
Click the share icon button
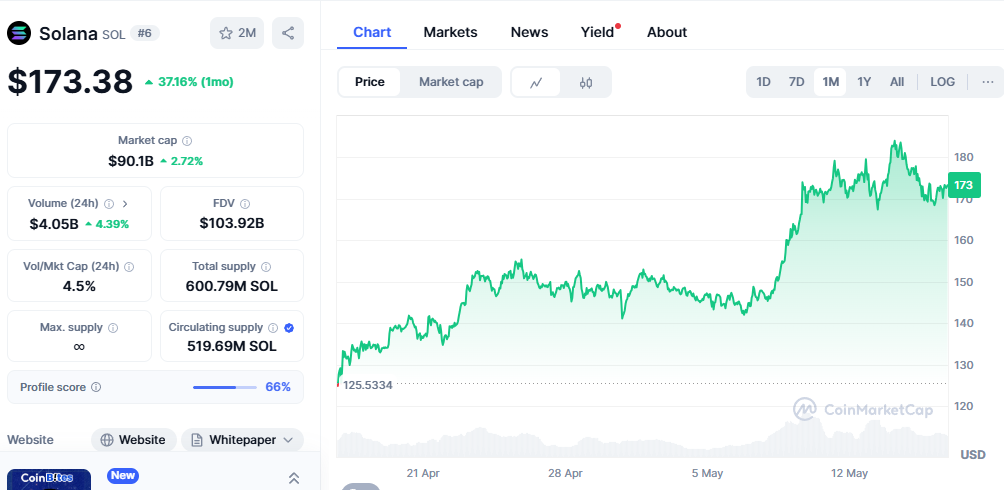point(288,33)
